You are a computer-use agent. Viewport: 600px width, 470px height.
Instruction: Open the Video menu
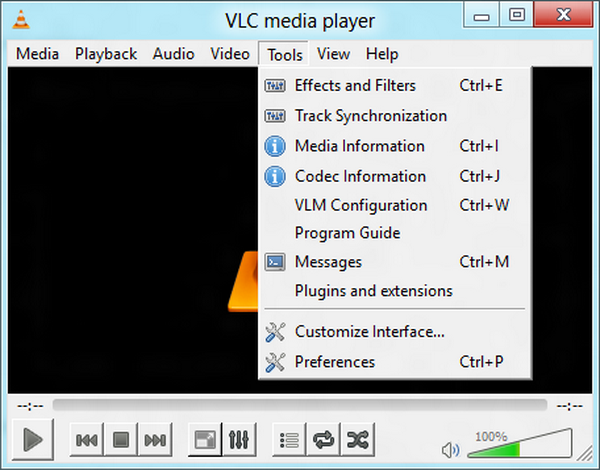click(230, 54)
